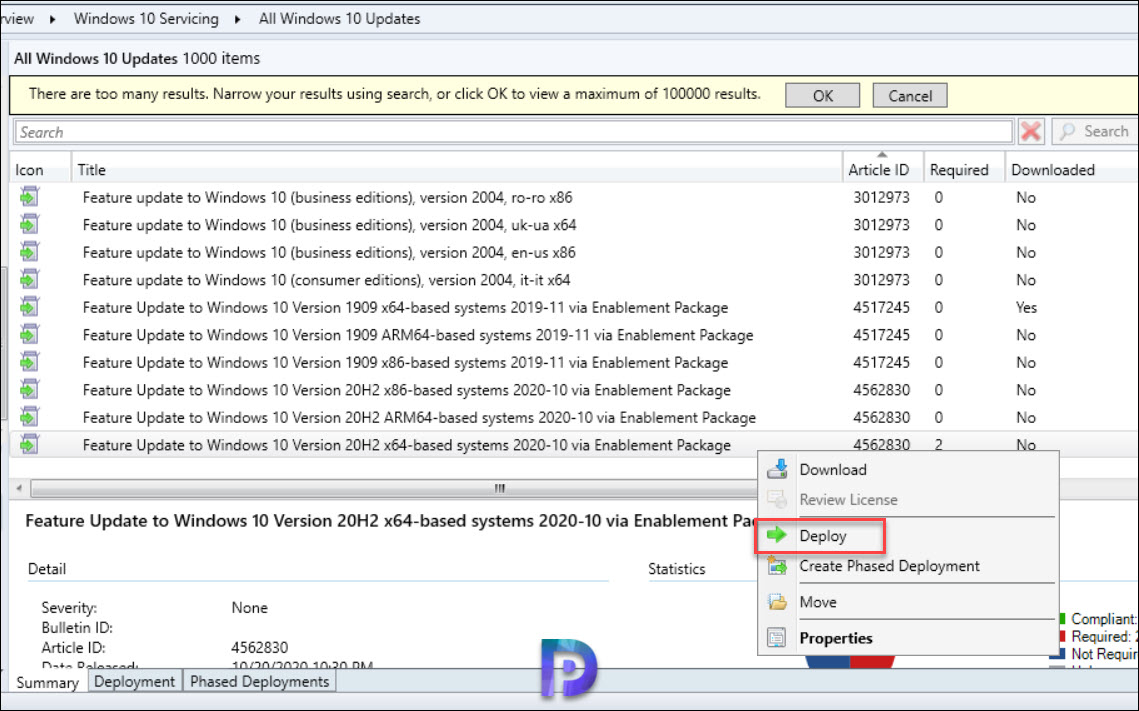Viewport: 1139px width, 711px height.
Task: Select version 2004 en-us x86 update title
Action: point(328,253)
